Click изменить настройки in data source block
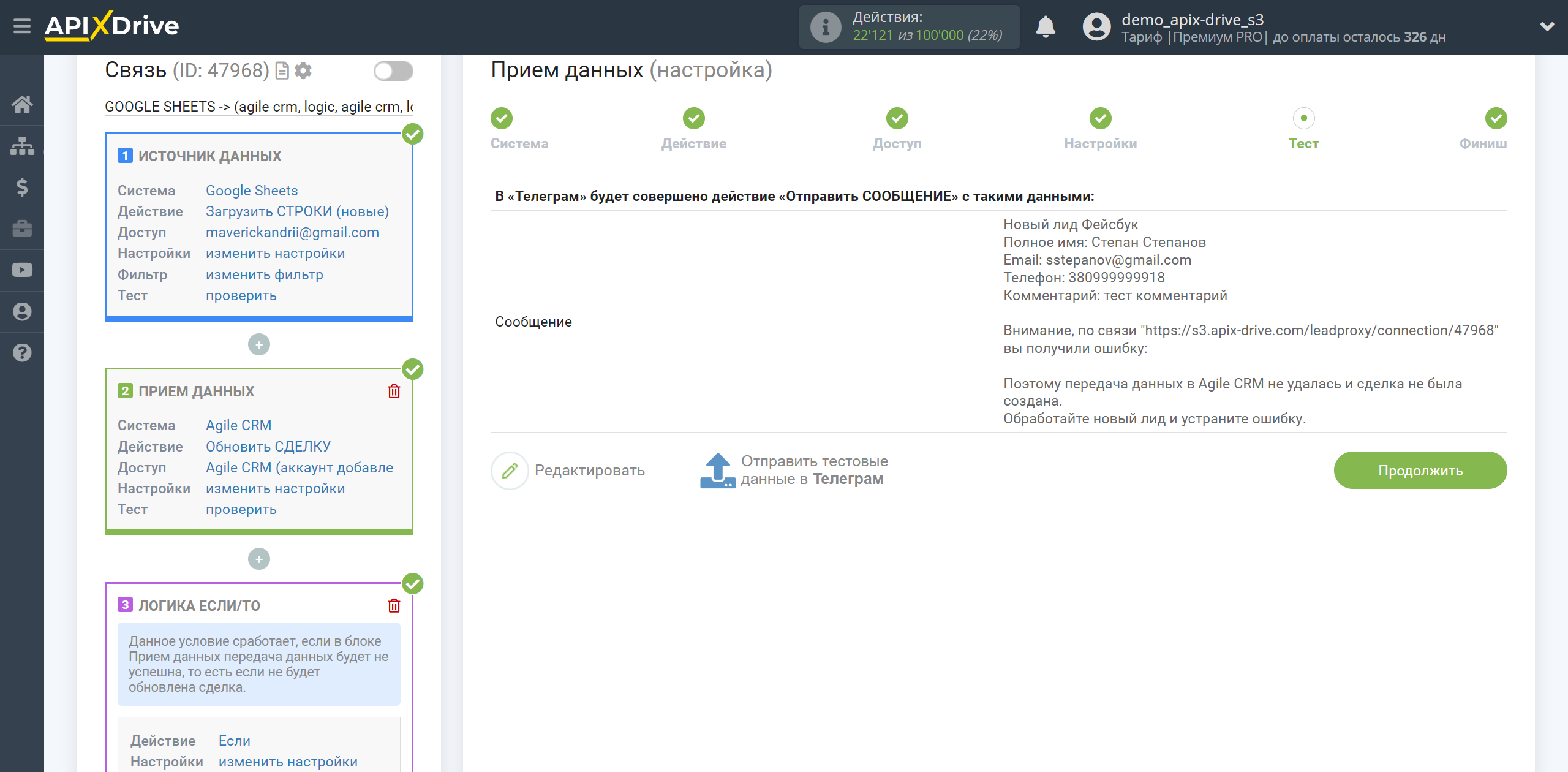1568x772 pixels. point(275,253)
